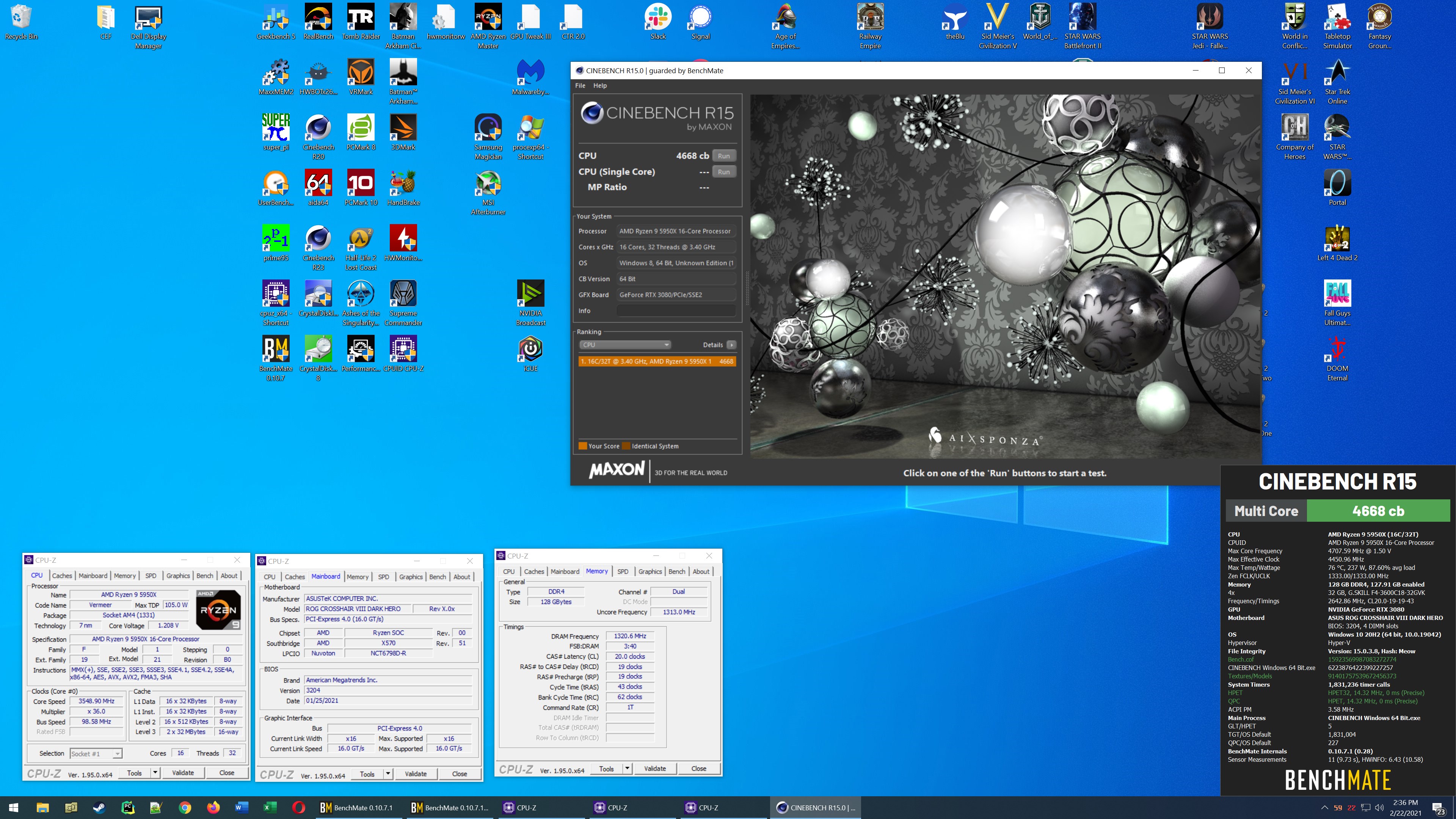Open the aida64 desktop icon
The height and width of the screenshot is (819, 1456).
(x=318, y=188)
